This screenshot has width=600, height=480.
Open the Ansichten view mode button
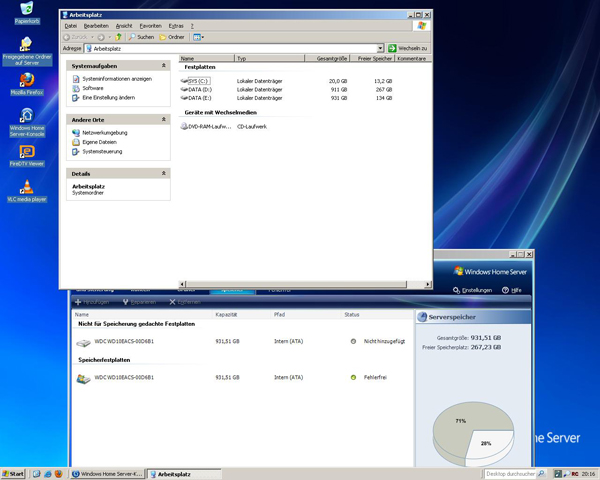(x=198, y=37)
